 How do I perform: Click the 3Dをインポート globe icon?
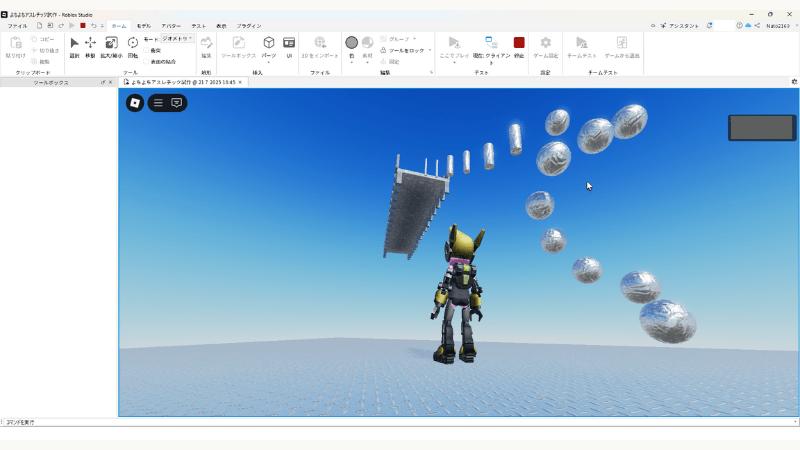pos(320,42)
